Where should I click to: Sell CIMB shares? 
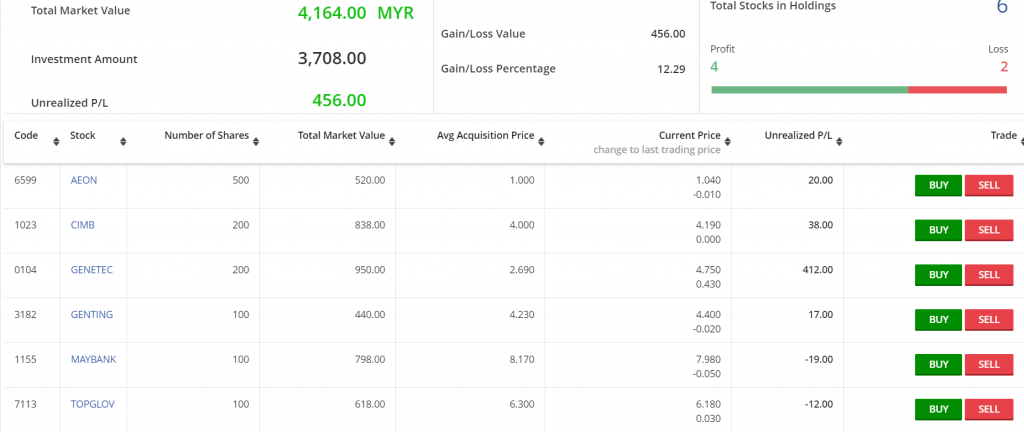(989, 230)
